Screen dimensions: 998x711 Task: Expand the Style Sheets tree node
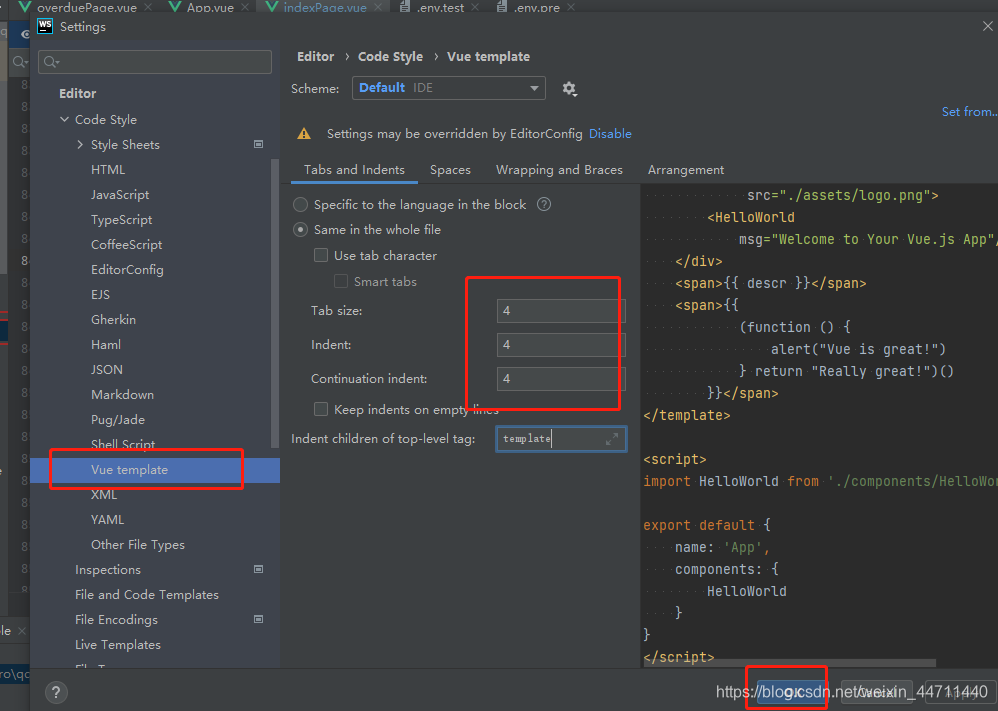point(80,144)
